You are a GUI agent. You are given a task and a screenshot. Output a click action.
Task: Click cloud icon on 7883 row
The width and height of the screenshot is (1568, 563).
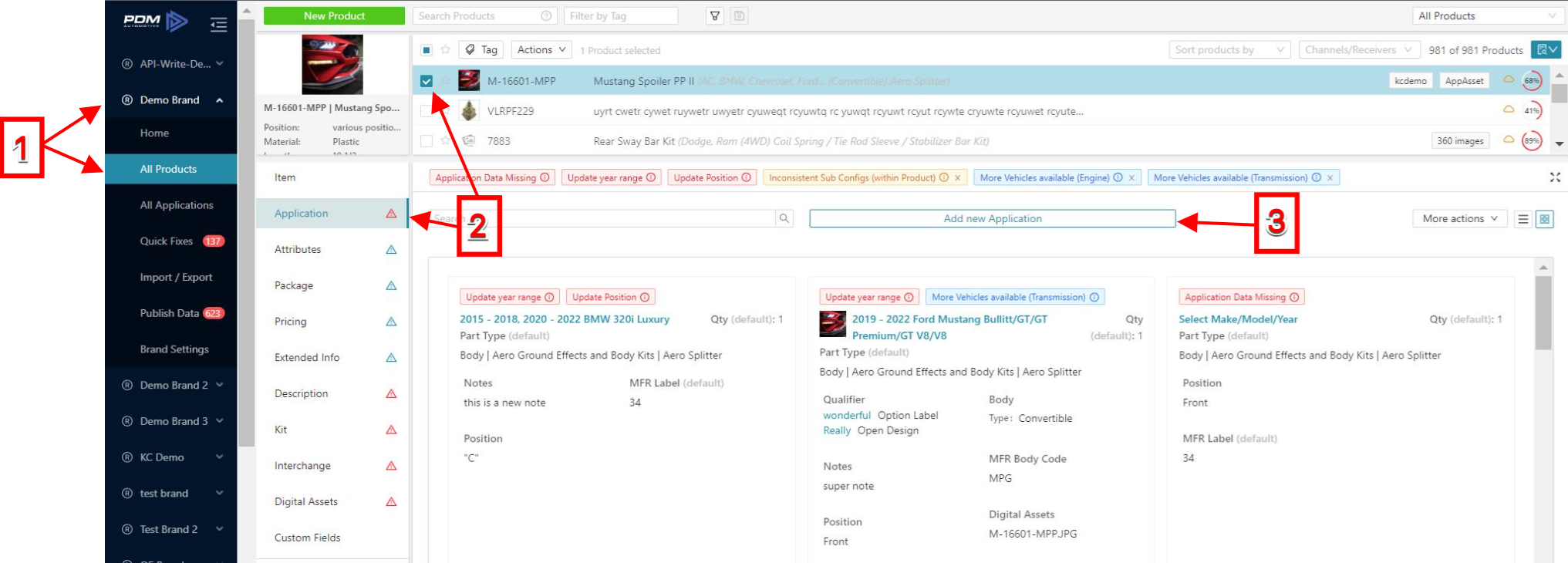point(1508,140)
